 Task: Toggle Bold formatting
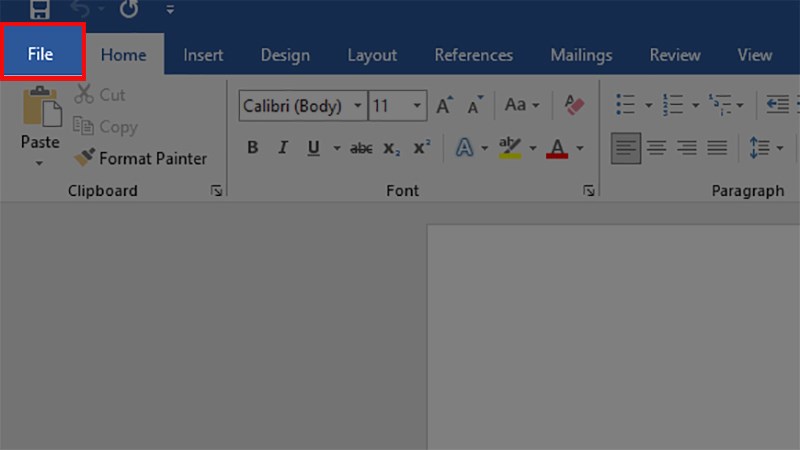[252, 148]
